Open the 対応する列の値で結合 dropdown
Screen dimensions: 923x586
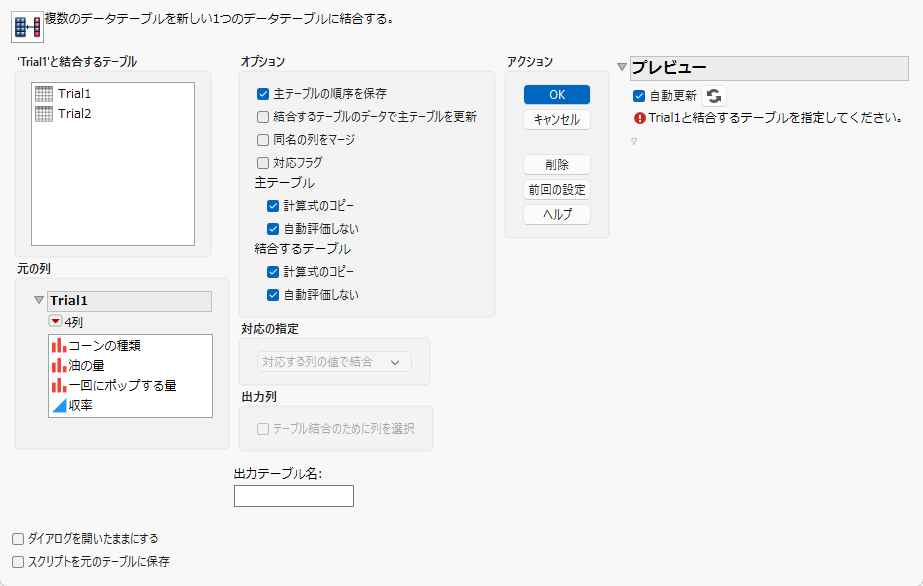pos(334,362)
